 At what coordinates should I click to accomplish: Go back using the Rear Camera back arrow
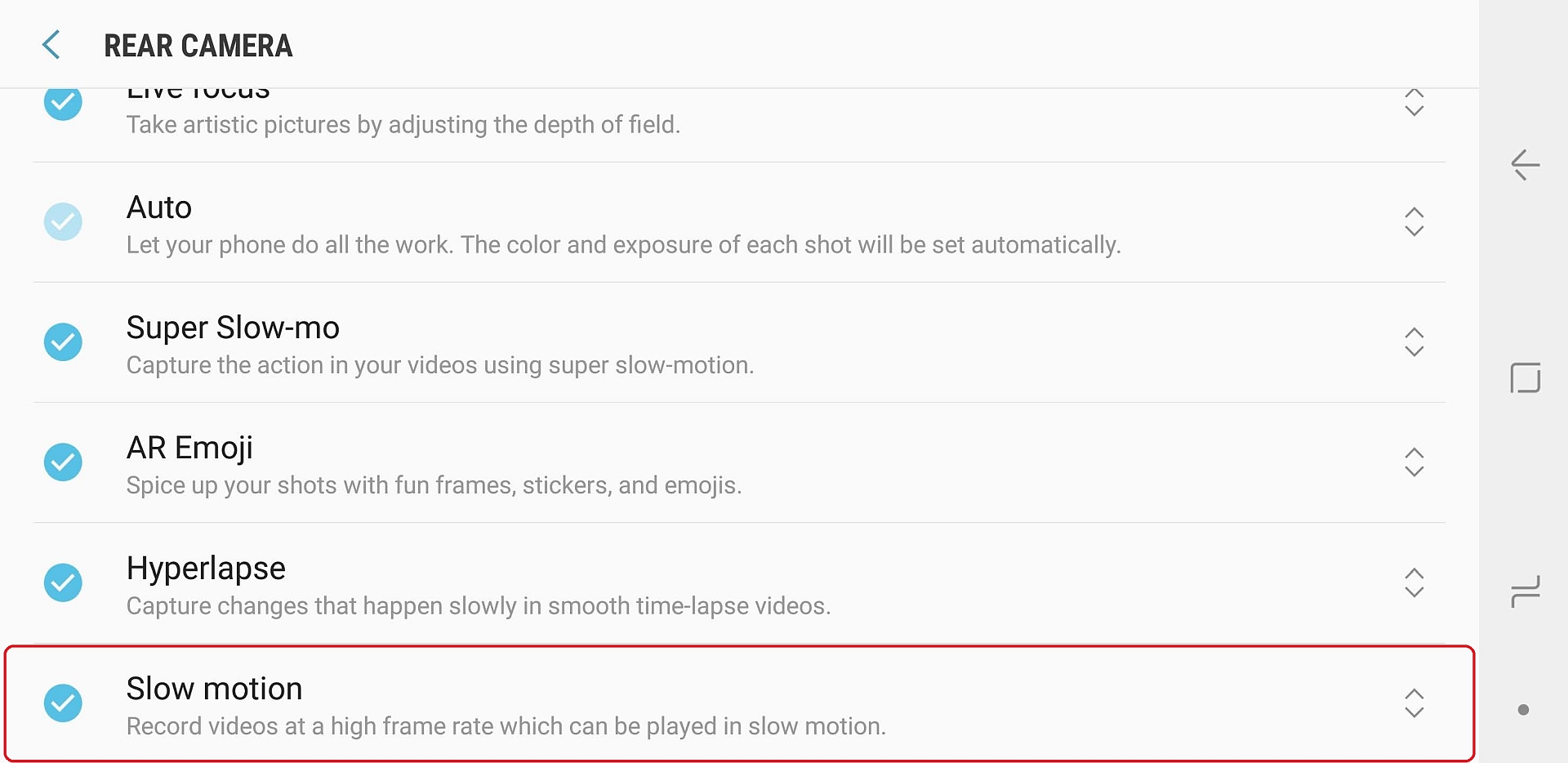(x=51, y=45)
